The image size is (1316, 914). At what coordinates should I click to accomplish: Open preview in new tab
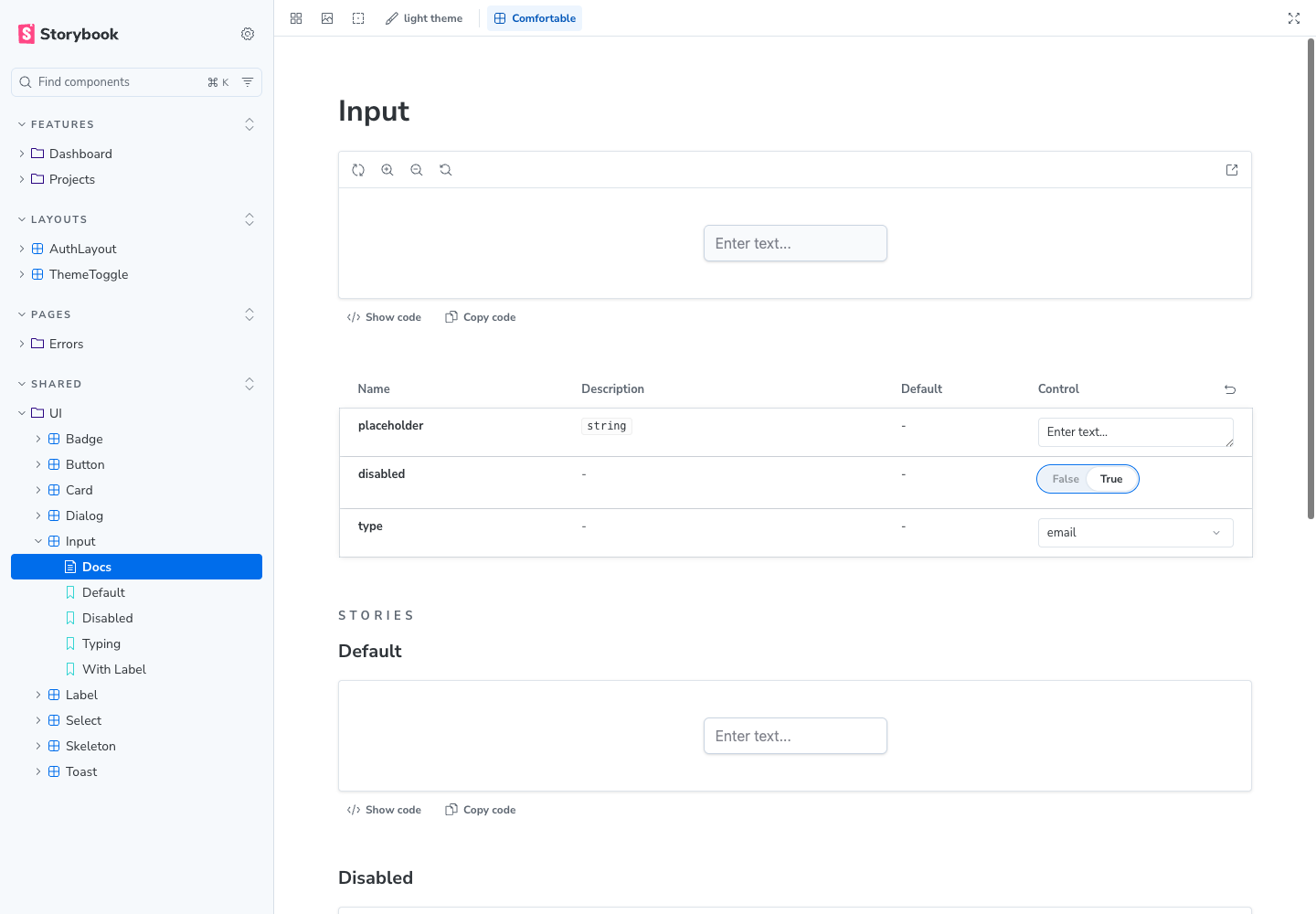[1232, 170]
